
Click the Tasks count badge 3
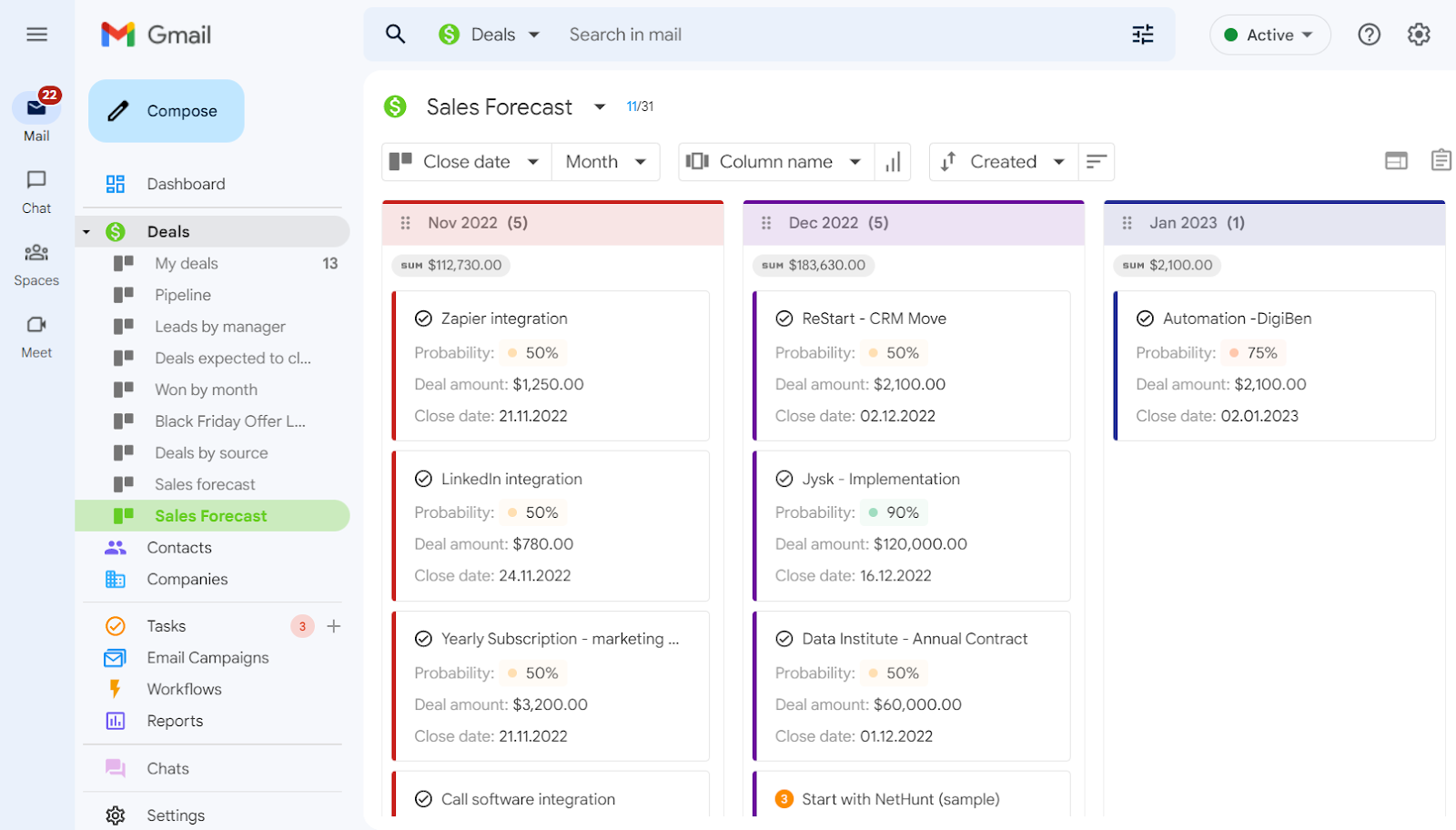pyautogui.click(x=302, y=626)
